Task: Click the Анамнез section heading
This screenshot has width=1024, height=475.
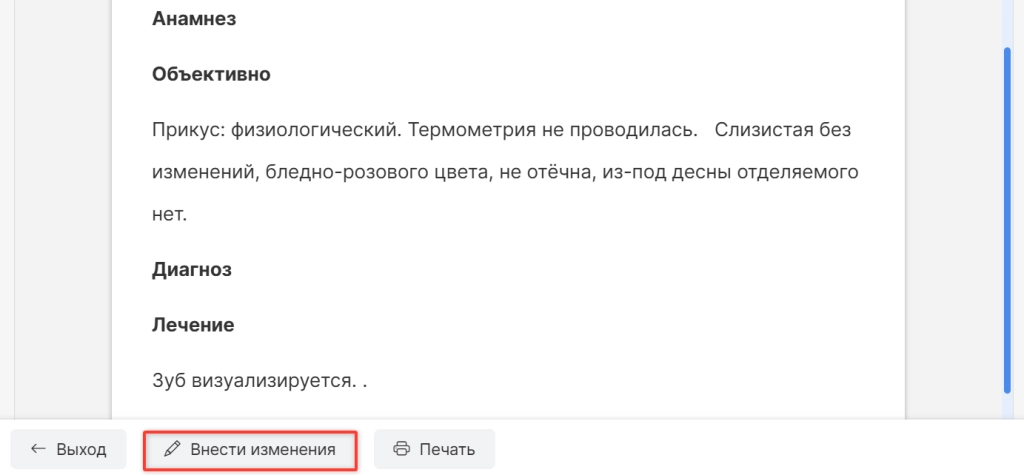Action: click(x=194, y=18)
